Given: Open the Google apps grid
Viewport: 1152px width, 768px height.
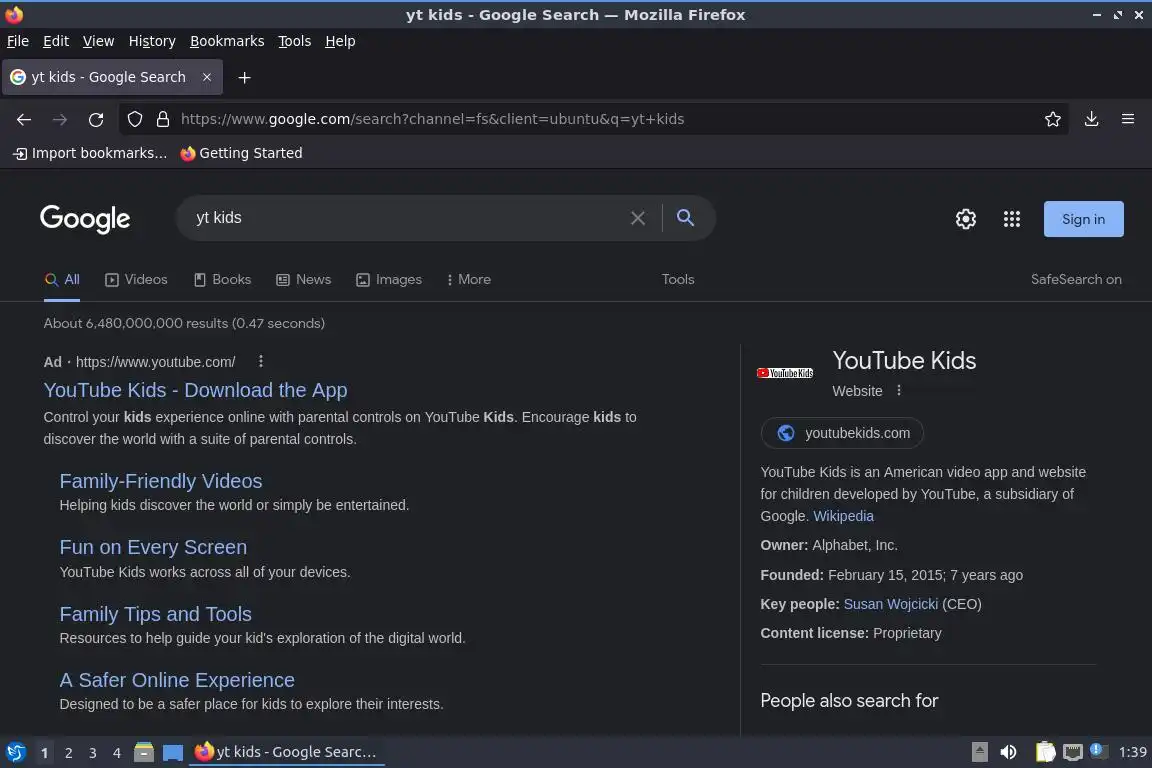Looking at the screenshot, I should point(1012,219).
